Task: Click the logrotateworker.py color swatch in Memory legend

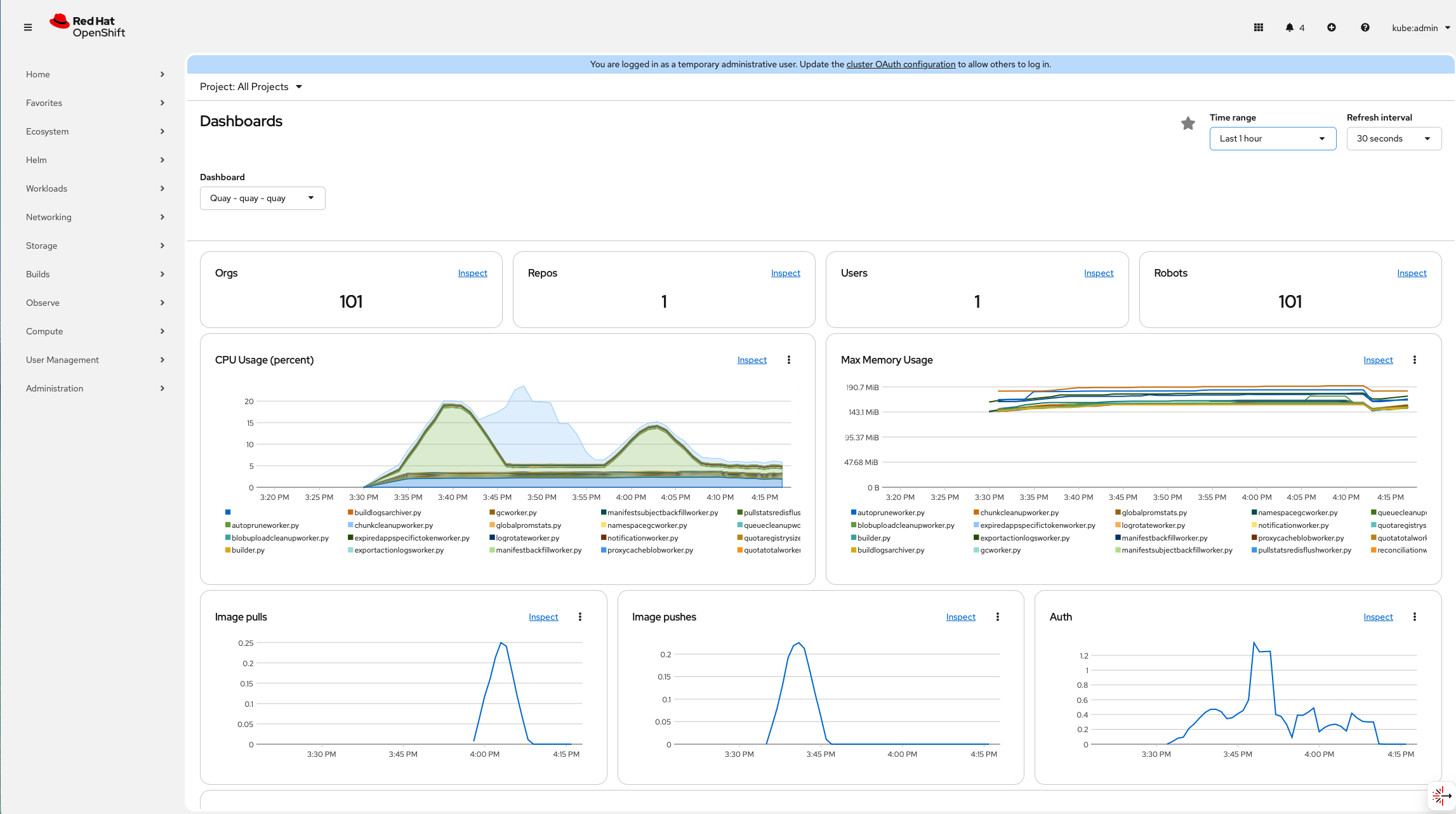Action: (x=1118, y=525)
